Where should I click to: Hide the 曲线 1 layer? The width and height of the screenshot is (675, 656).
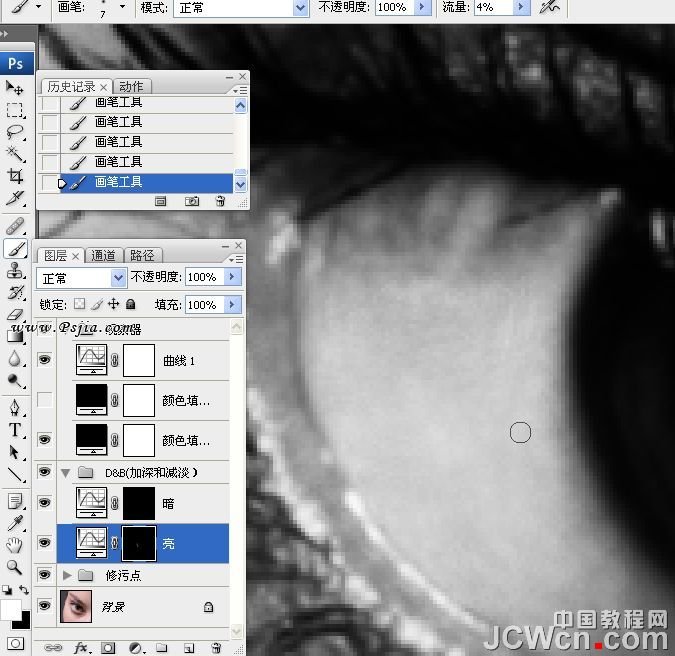pyautogui.click(x=44, y=359)
